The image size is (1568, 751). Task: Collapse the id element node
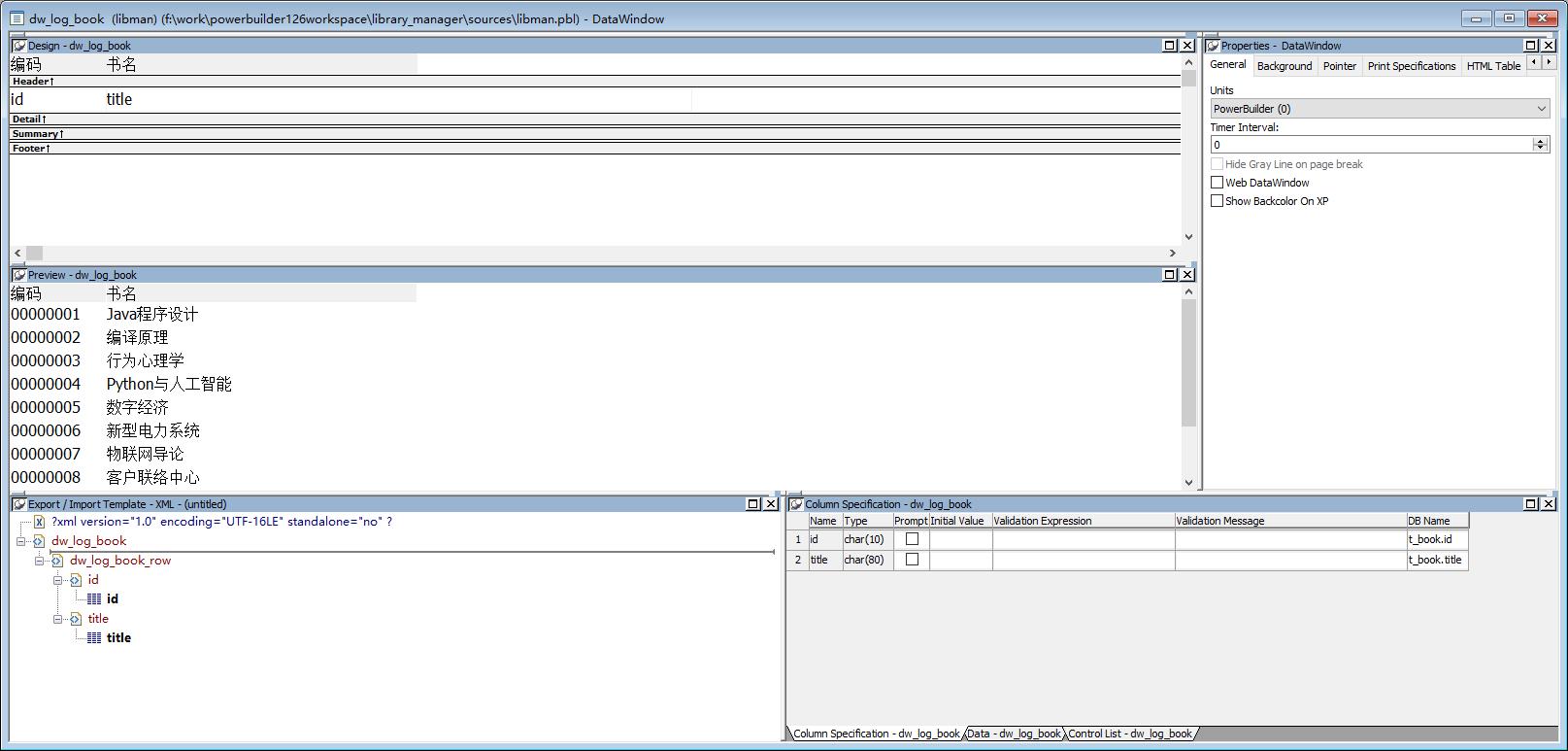coord(57,580)
